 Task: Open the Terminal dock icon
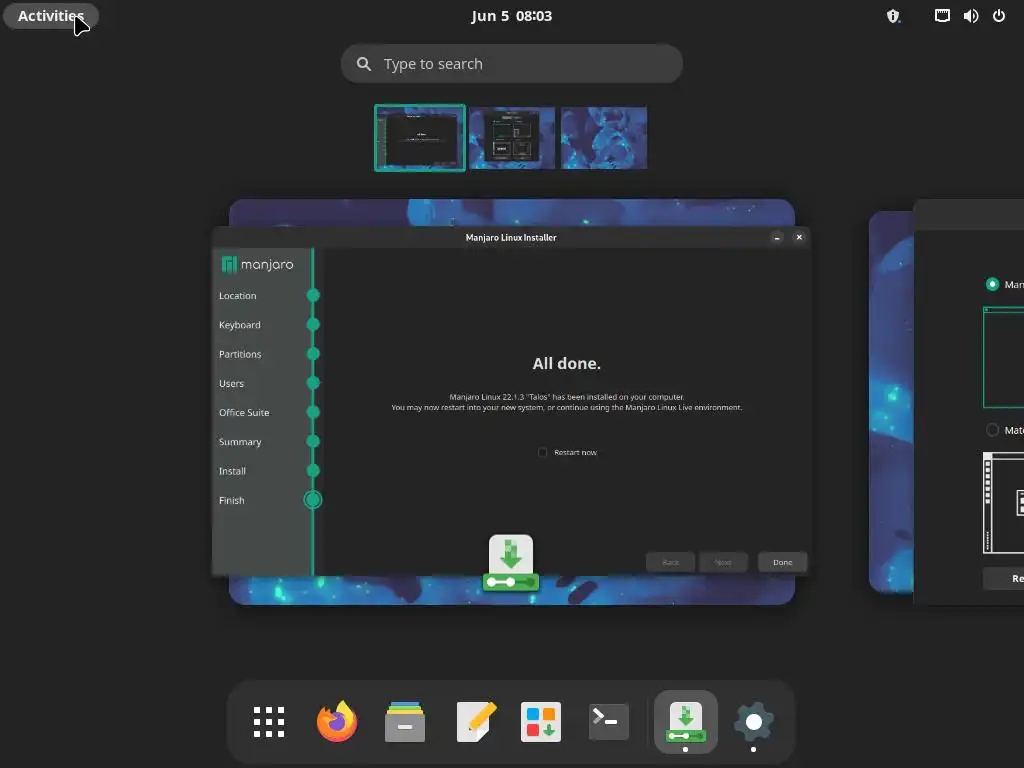point(609,722)
